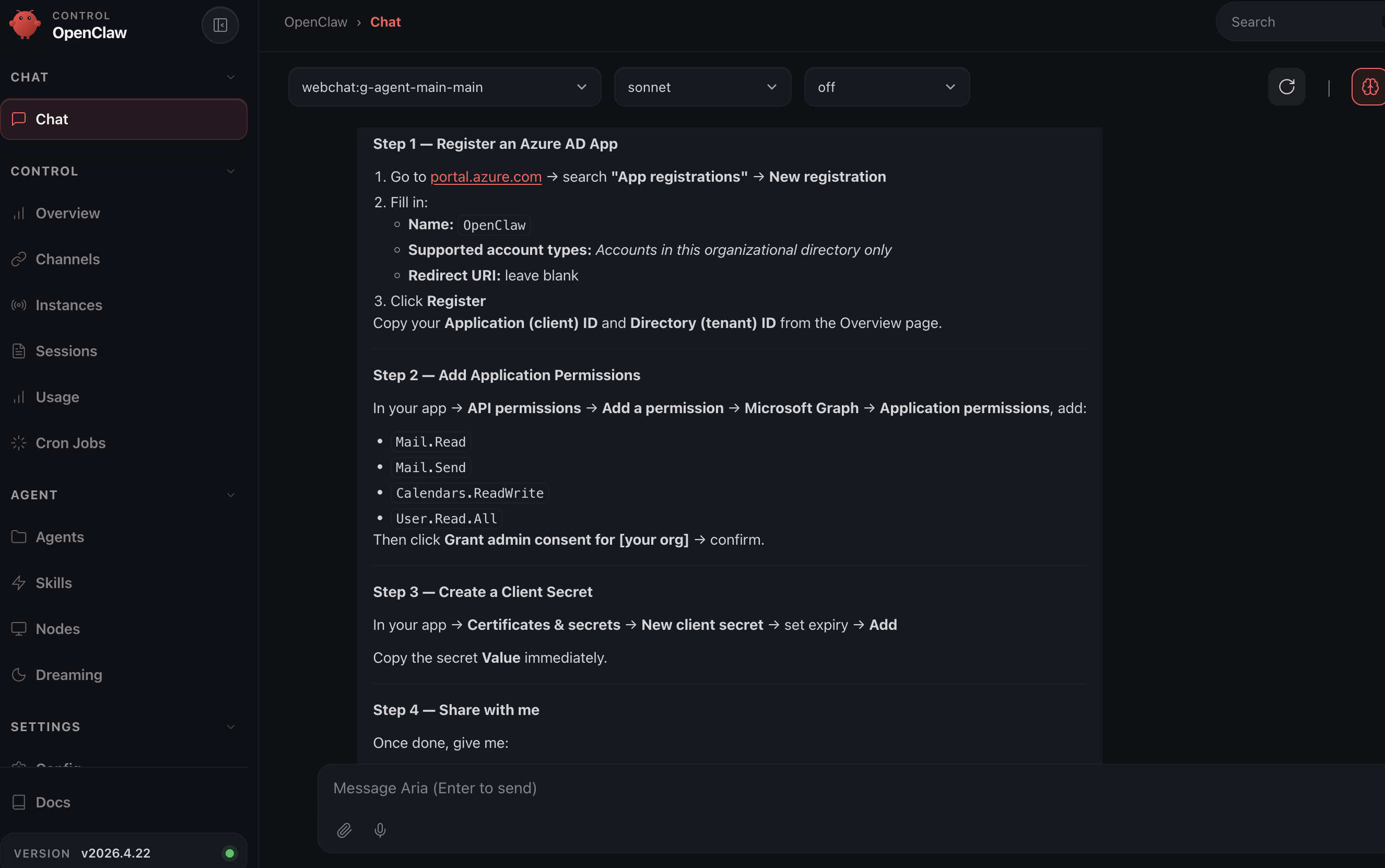Click the OpenClaw breadcrumb link
The width and height of the screenshot is (1385, 868).
[x=315, y=22]
